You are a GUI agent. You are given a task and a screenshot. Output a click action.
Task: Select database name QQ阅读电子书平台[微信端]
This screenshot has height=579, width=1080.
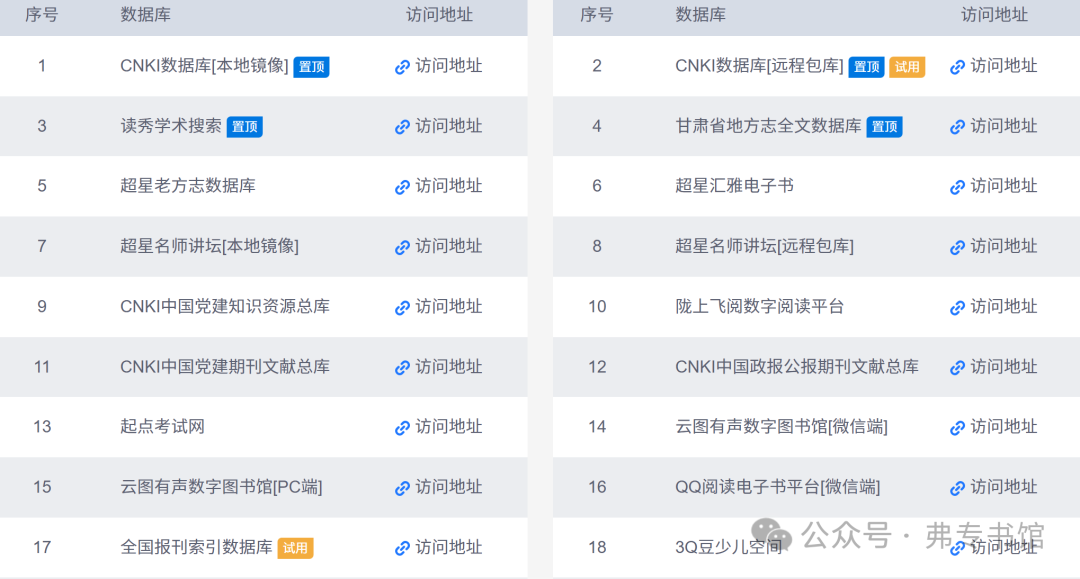click(x=778, y=487)
